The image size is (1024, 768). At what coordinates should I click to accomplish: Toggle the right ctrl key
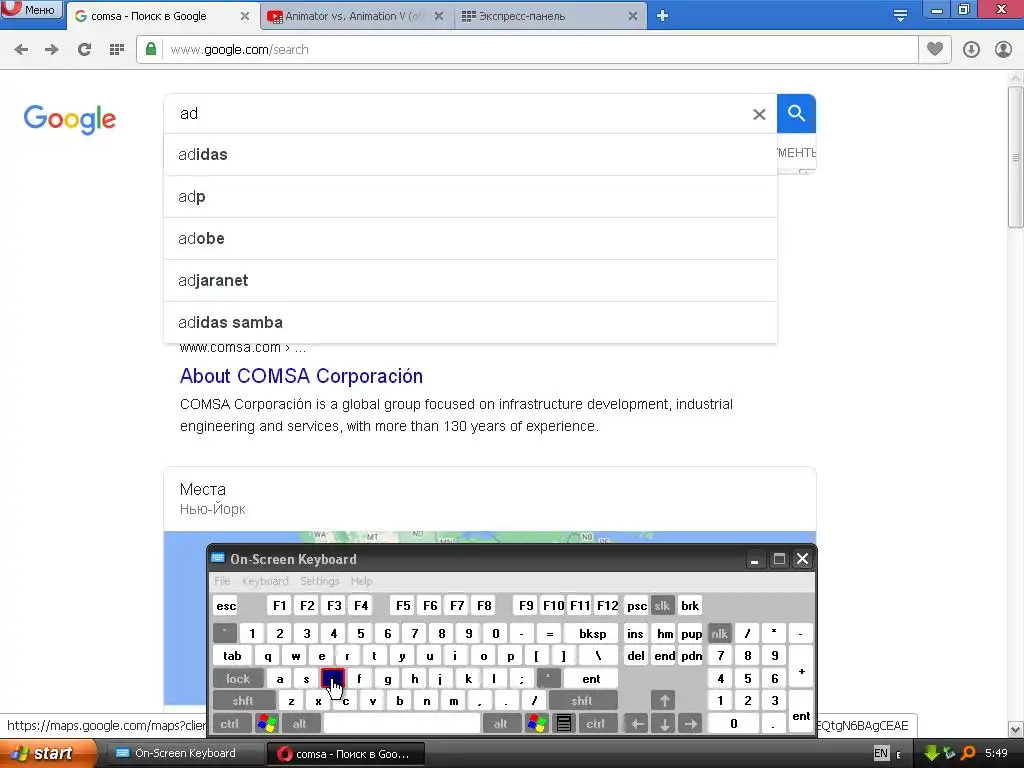[x=596, y=724]
